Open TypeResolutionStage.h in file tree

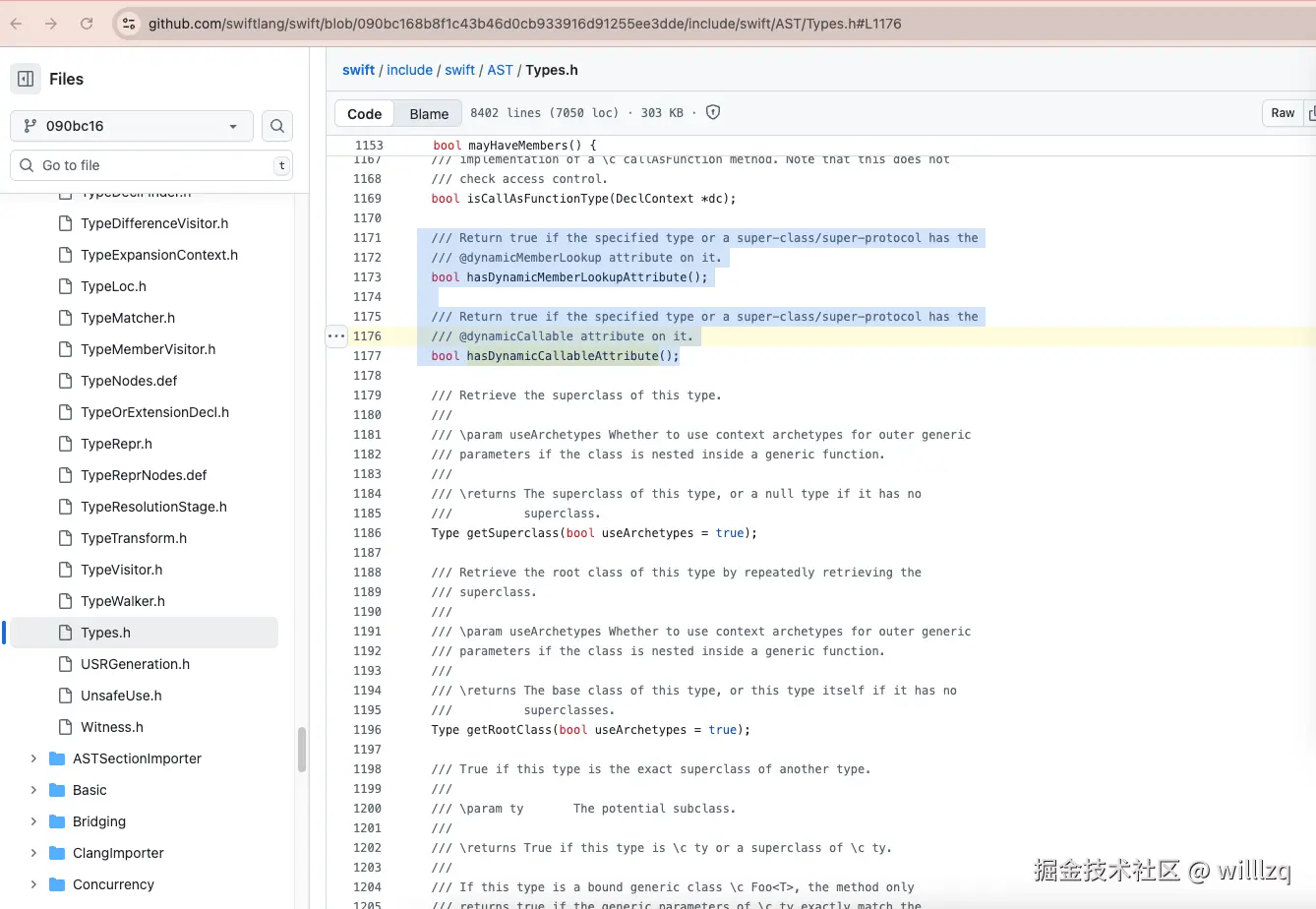click(x=153, y=507)
